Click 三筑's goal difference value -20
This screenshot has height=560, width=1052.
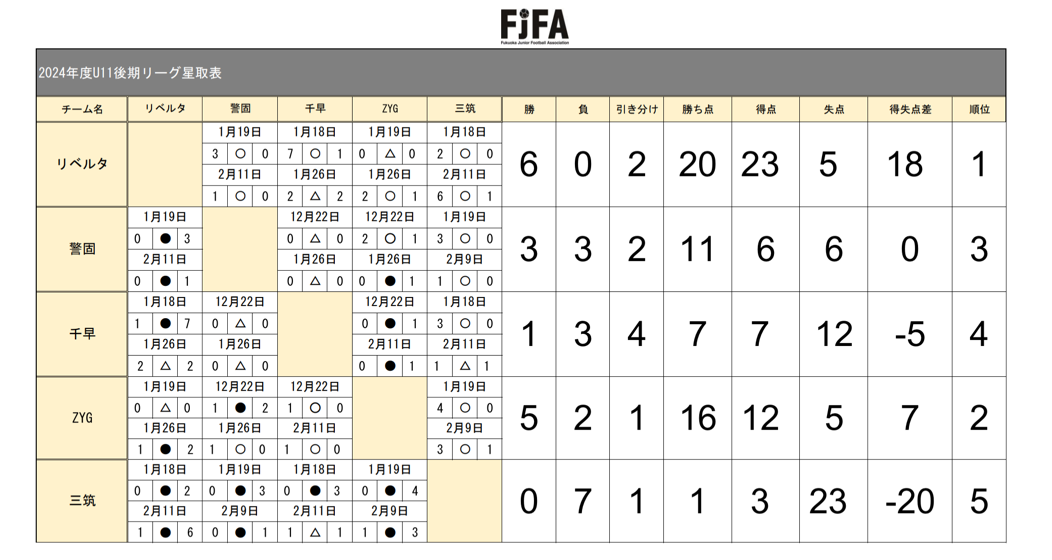click(910, 501)
